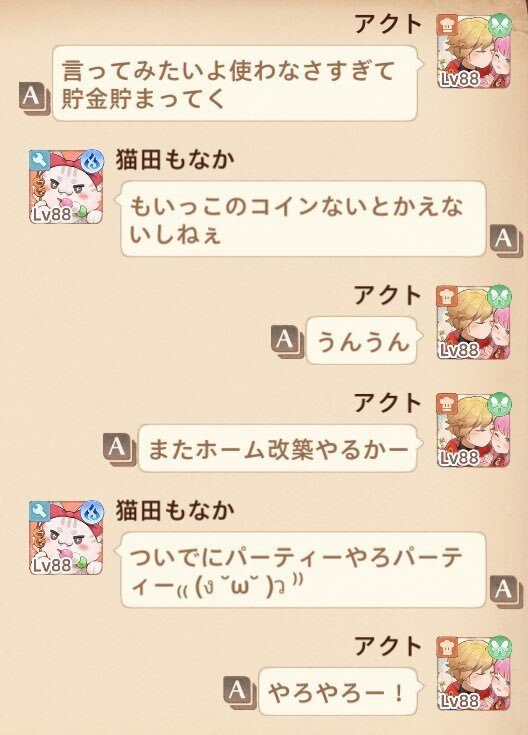Tap the green butterfly badge on topmost アクト avatar

click(500, 25)
